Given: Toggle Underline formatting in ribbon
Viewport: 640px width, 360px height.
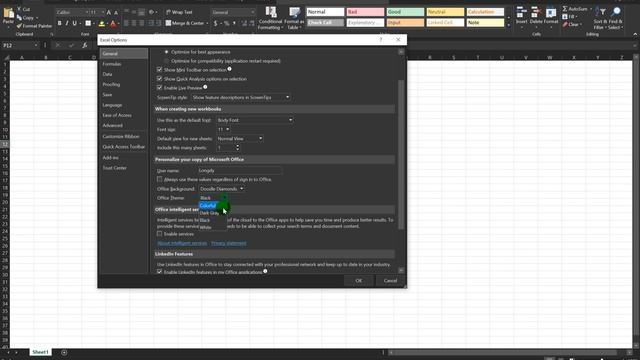Looking at the screenshot, I should click(x=74, y=24).
